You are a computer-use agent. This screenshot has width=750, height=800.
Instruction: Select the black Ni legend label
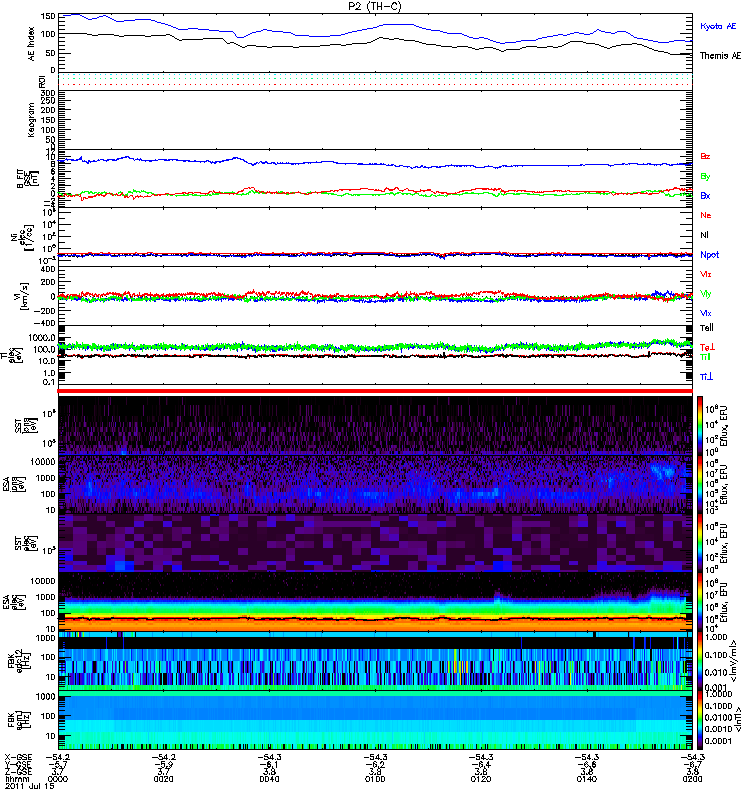tap(704, 235)
